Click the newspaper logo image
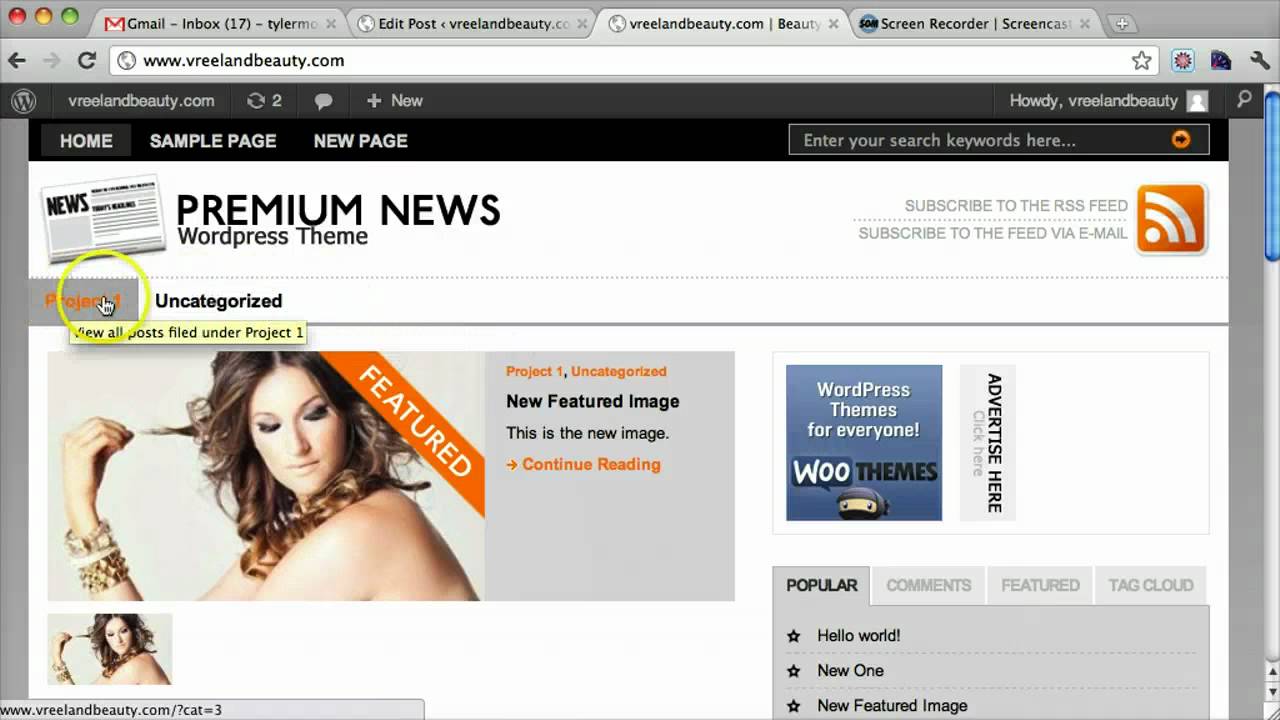 [102, 218]
